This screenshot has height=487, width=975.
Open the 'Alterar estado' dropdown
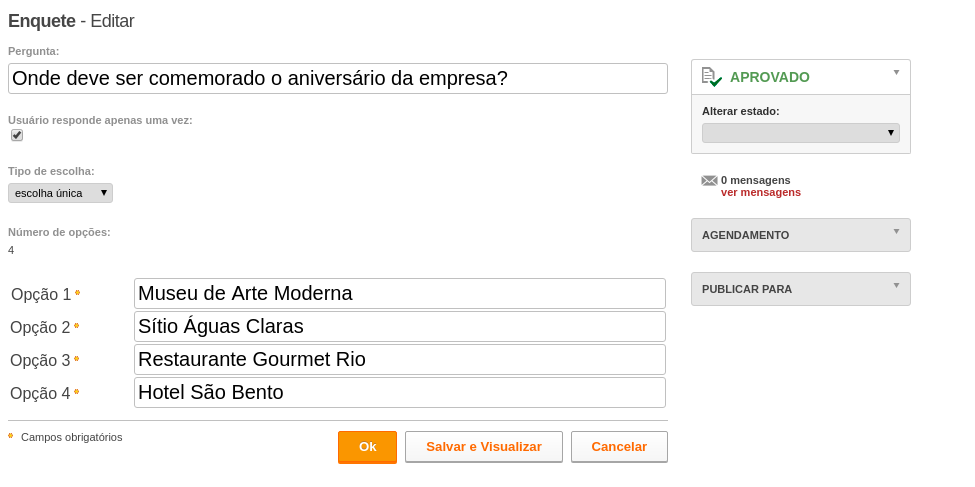pyautogui.click(x=800, y=133)
